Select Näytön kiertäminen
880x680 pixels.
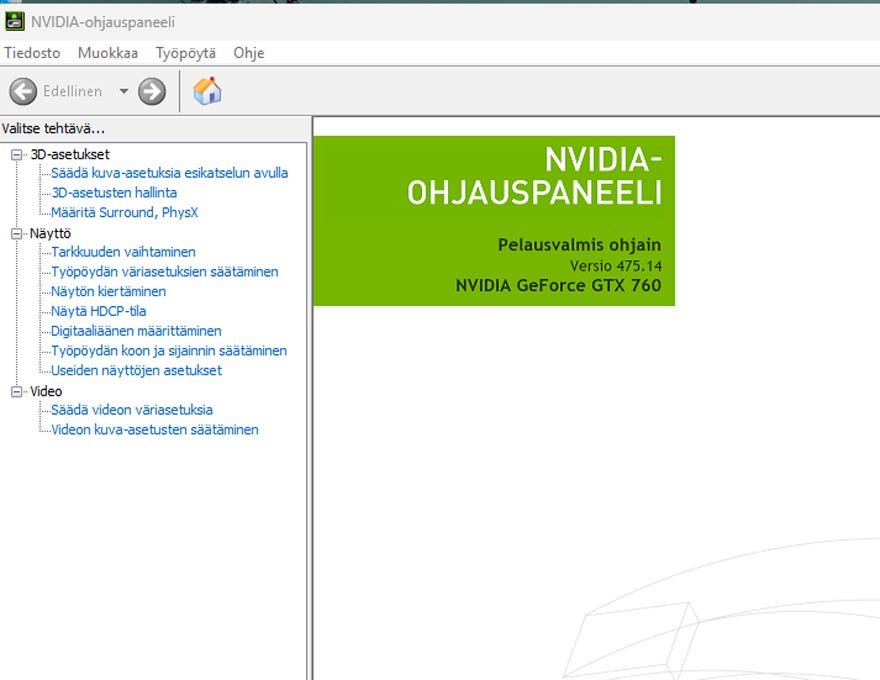tap(108, 291)
